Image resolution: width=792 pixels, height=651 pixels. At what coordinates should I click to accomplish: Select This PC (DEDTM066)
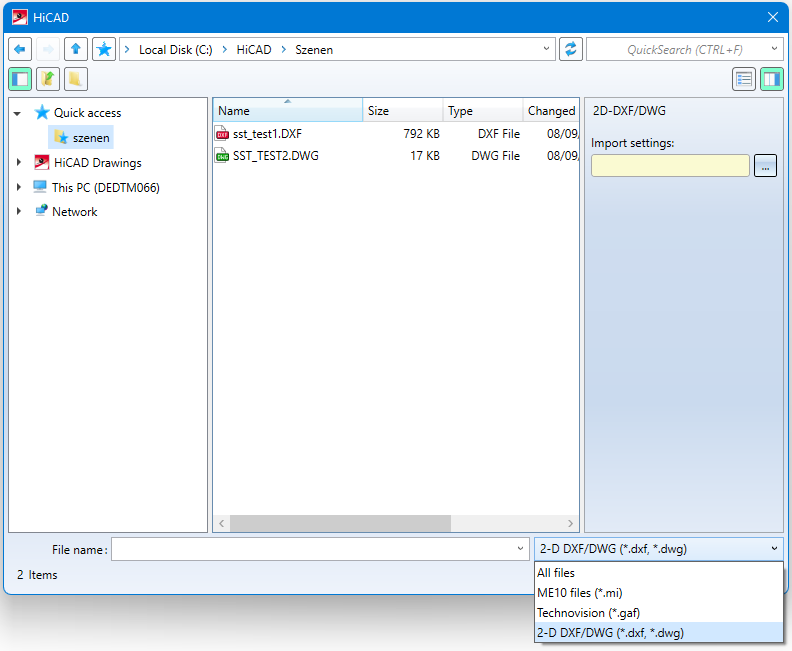[106, 187]
